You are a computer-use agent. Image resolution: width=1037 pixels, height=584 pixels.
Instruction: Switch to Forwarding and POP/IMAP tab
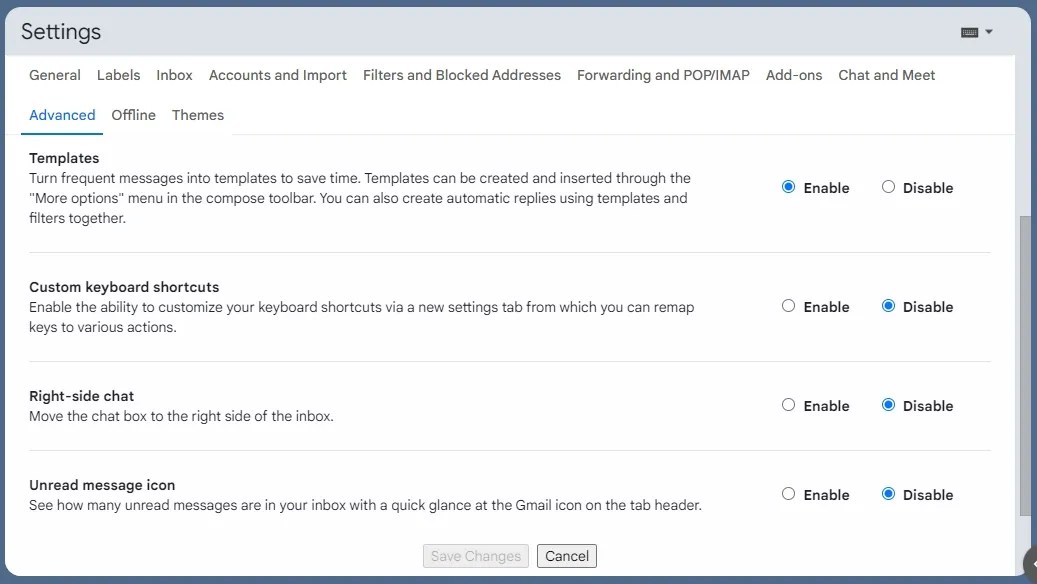[x=663, y=75]
